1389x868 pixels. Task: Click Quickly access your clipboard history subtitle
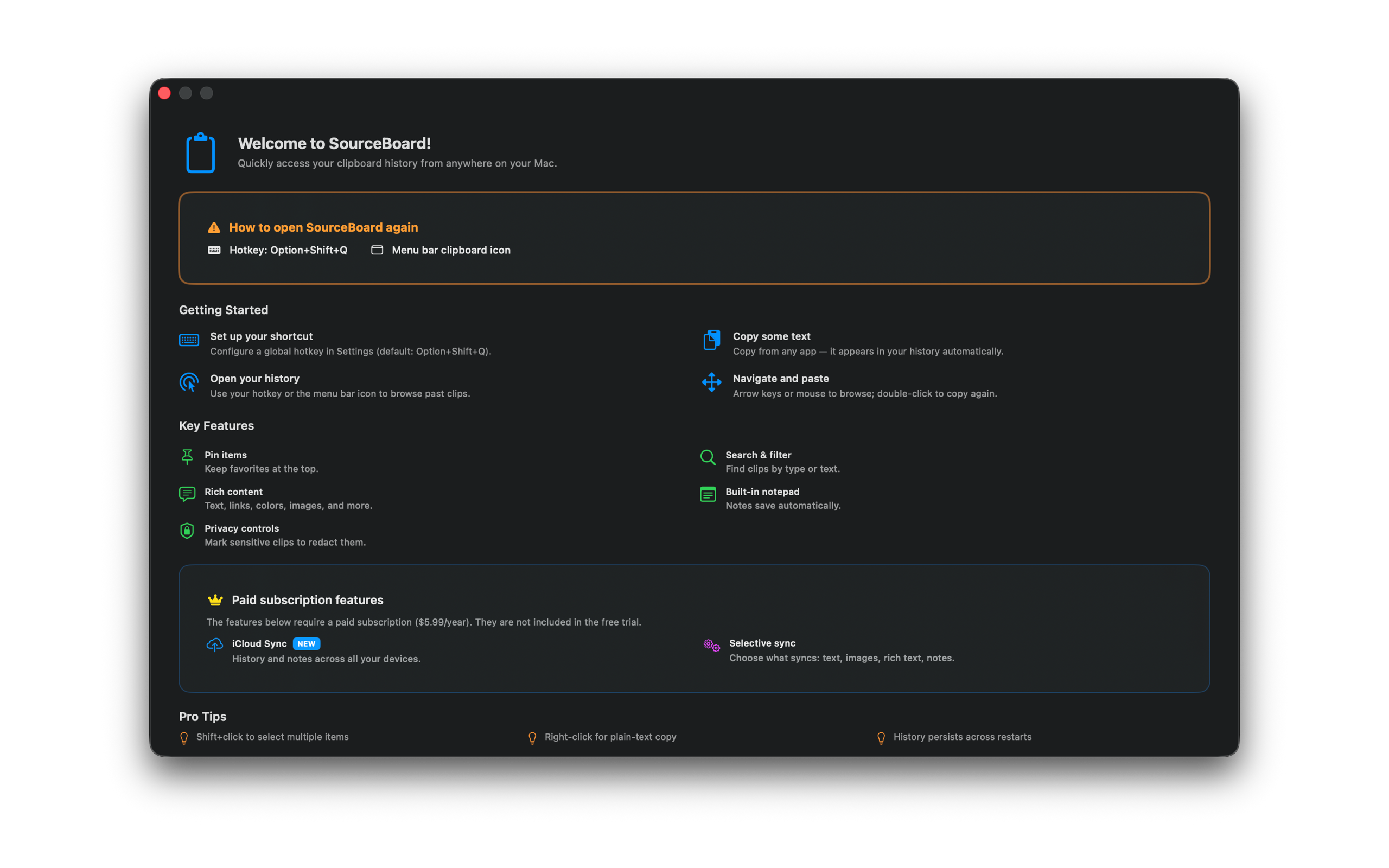397,163
